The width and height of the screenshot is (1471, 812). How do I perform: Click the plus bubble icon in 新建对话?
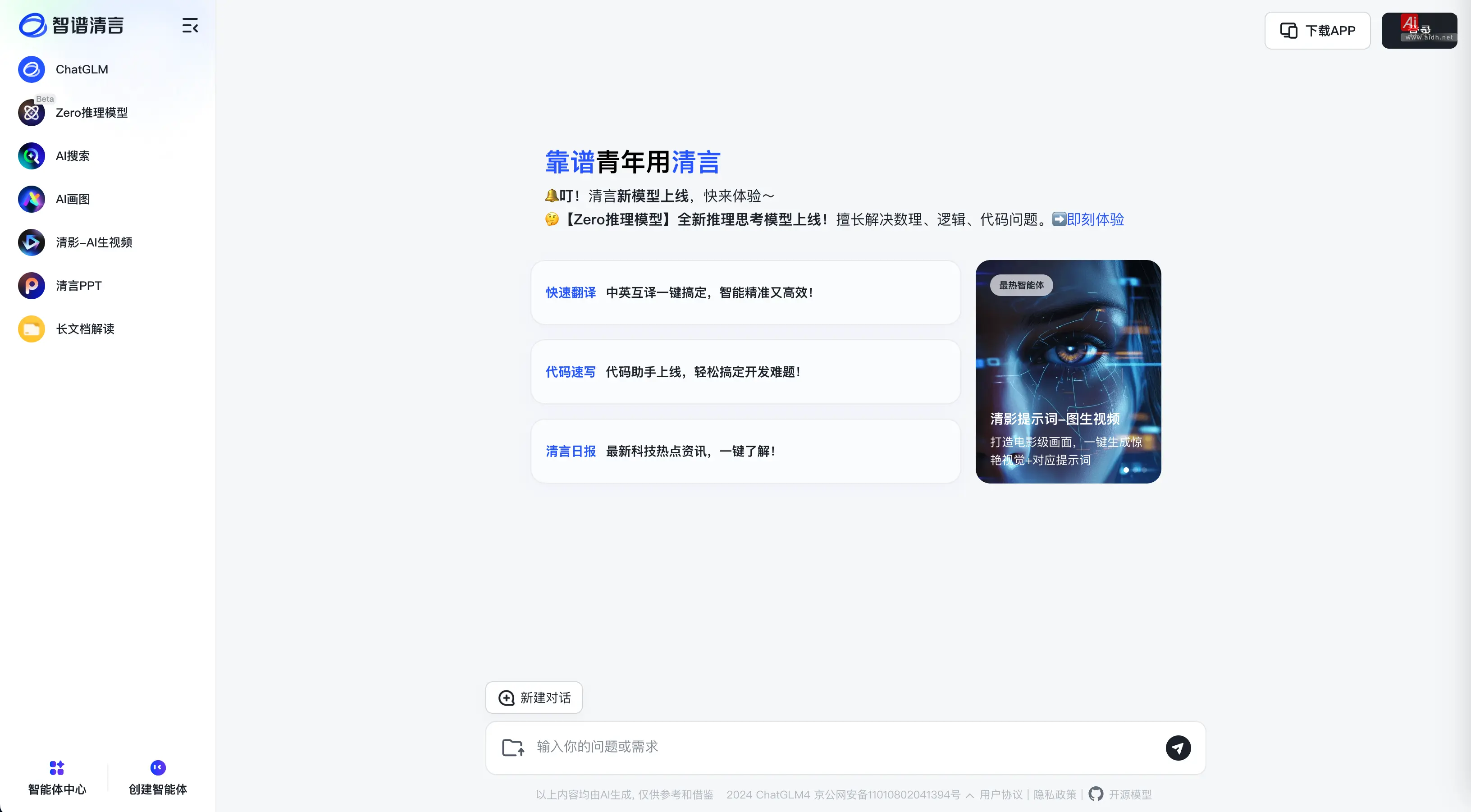tap(507, 698)
